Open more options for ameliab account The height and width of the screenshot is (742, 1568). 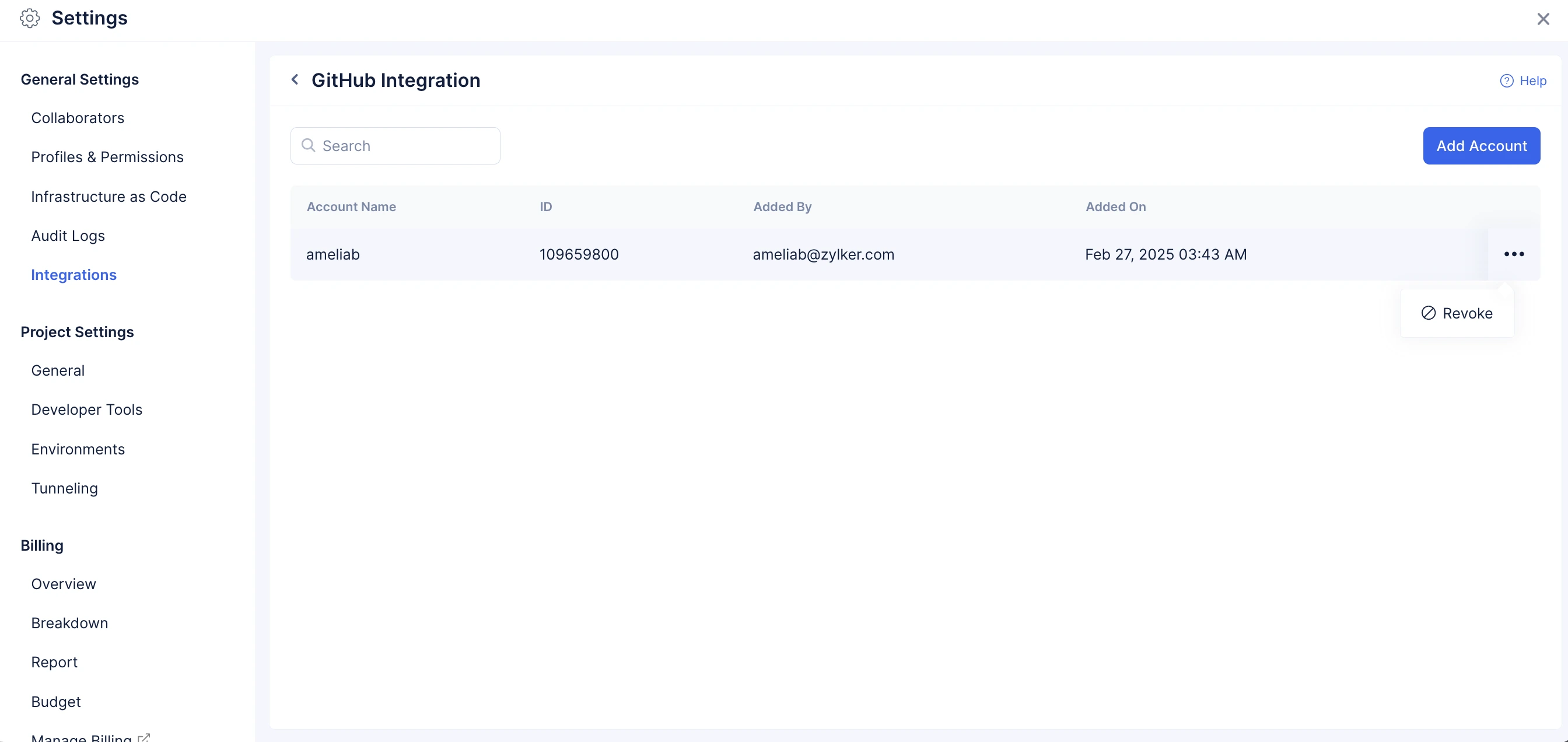[1514, 254]
